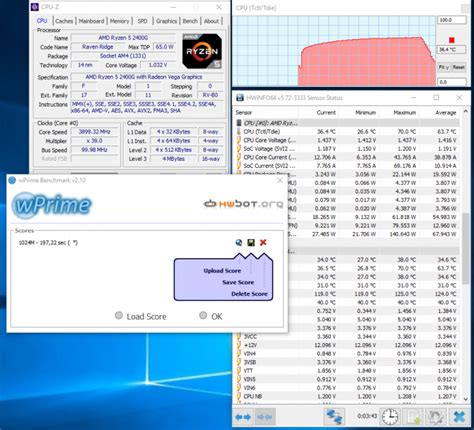Click the Fit y button on the graph
Viewport: 474px width, 430px height.
pos(443,67)
